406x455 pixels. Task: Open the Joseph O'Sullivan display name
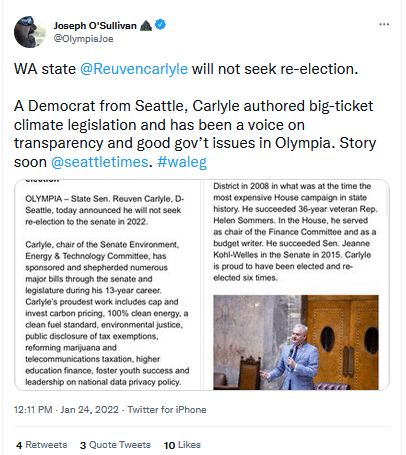(95, 26)
